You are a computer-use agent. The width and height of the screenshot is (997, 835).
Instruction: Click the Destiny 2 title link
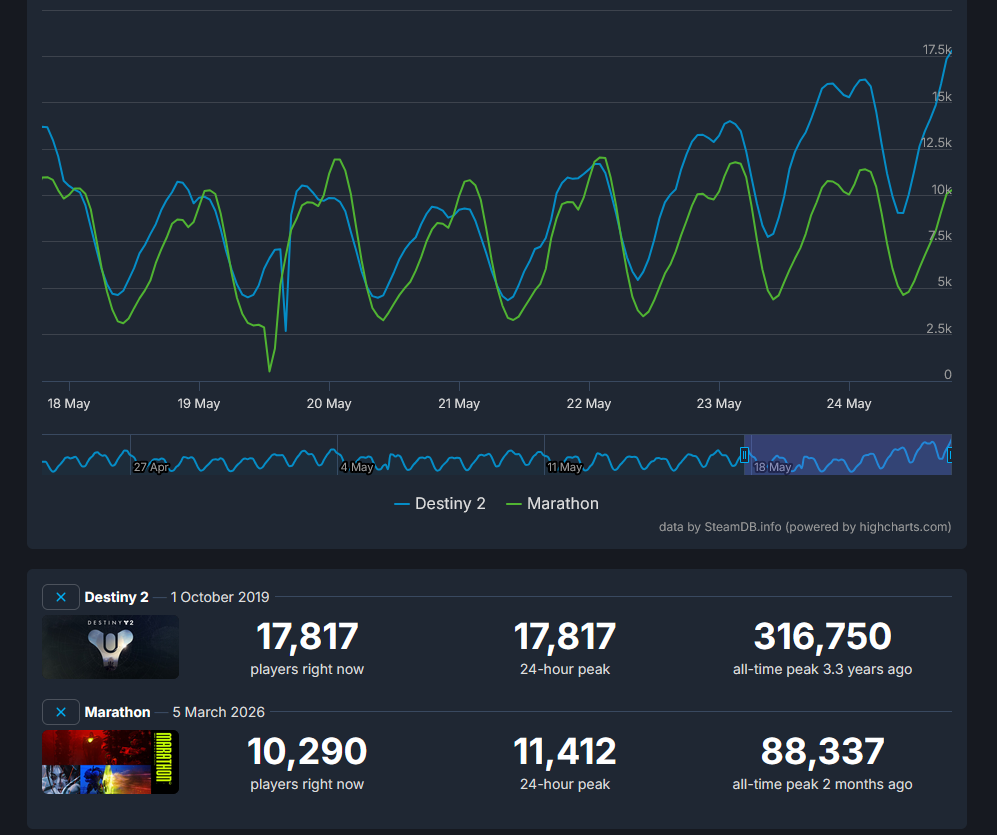click(116, 597)
